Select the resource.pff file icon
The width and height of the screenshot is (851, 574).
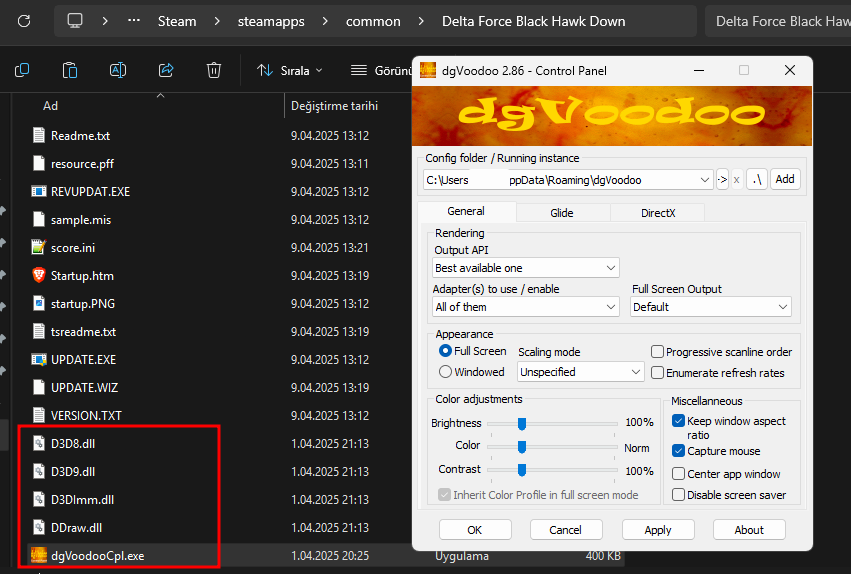pyautogui.click(x=39, y=163)
